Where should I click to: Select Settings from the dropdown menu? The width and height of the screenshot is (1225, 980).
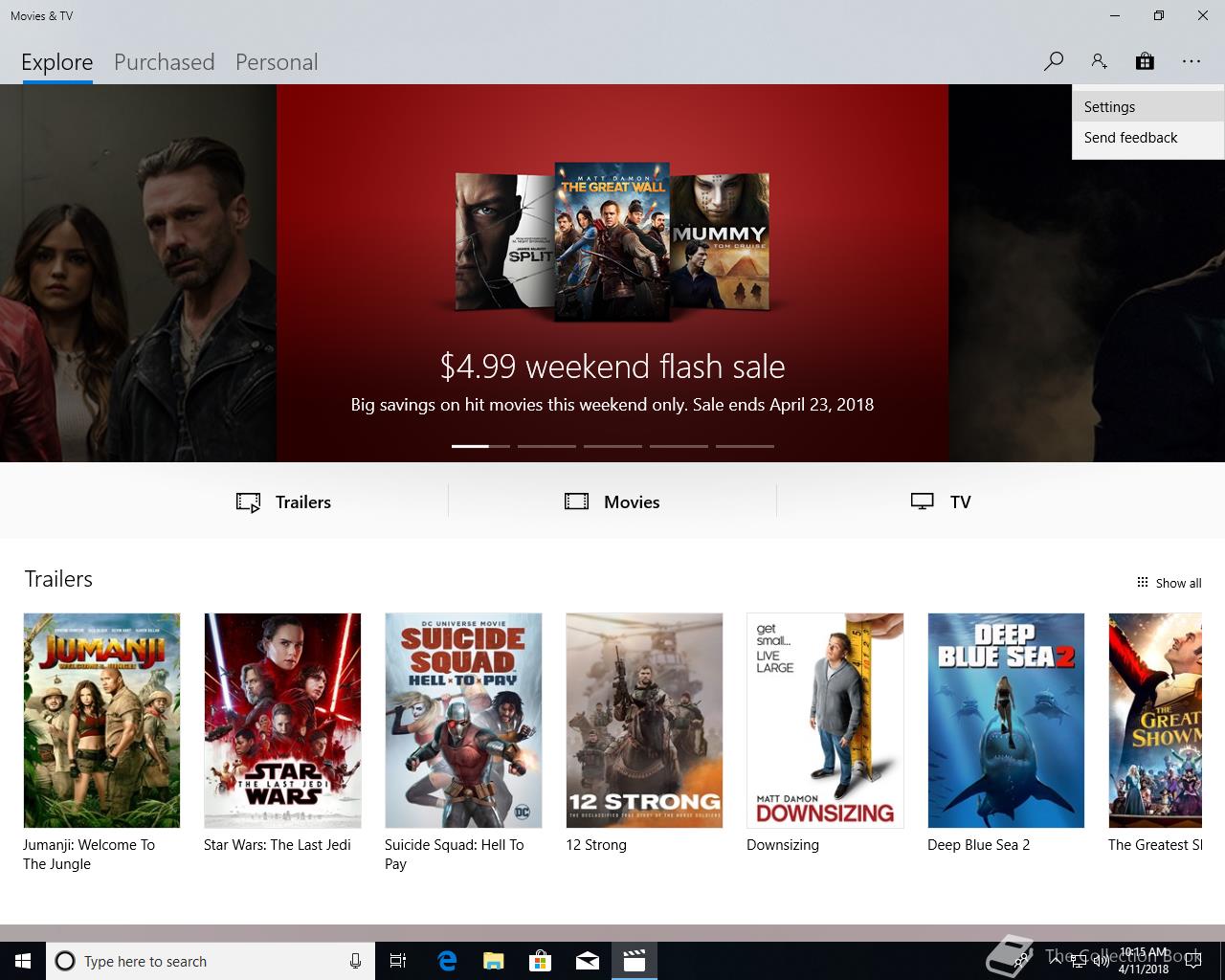[x=1147, y=107]
